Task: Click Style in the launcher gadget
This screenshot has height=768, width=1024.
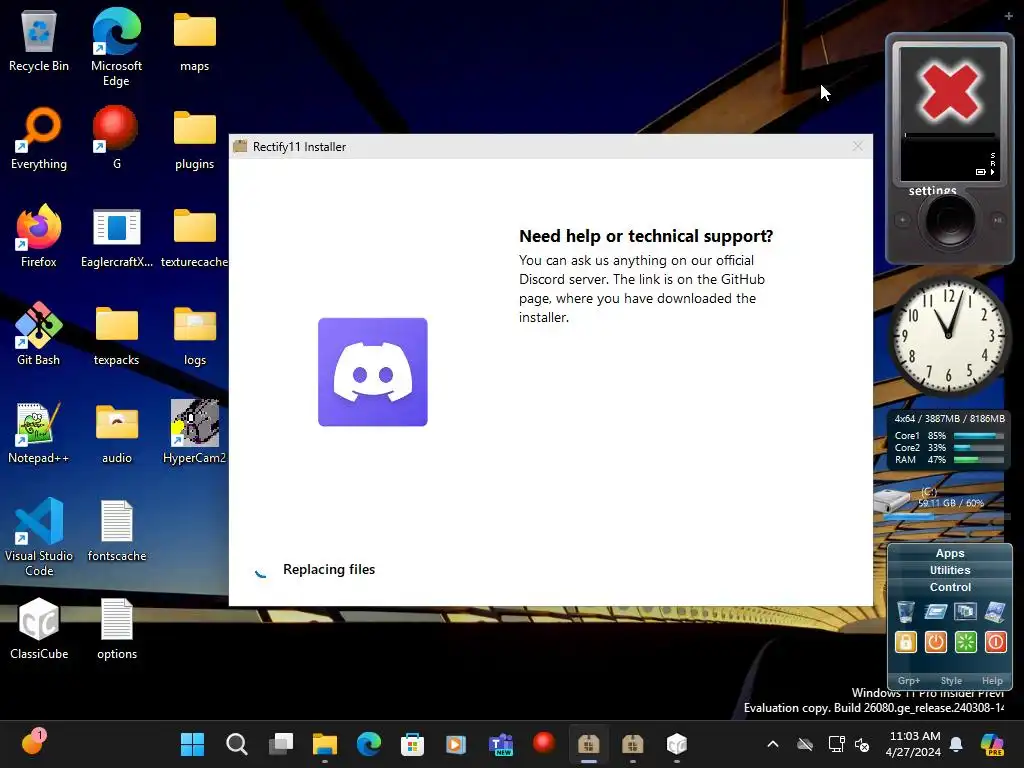Action: coord(951,680)
